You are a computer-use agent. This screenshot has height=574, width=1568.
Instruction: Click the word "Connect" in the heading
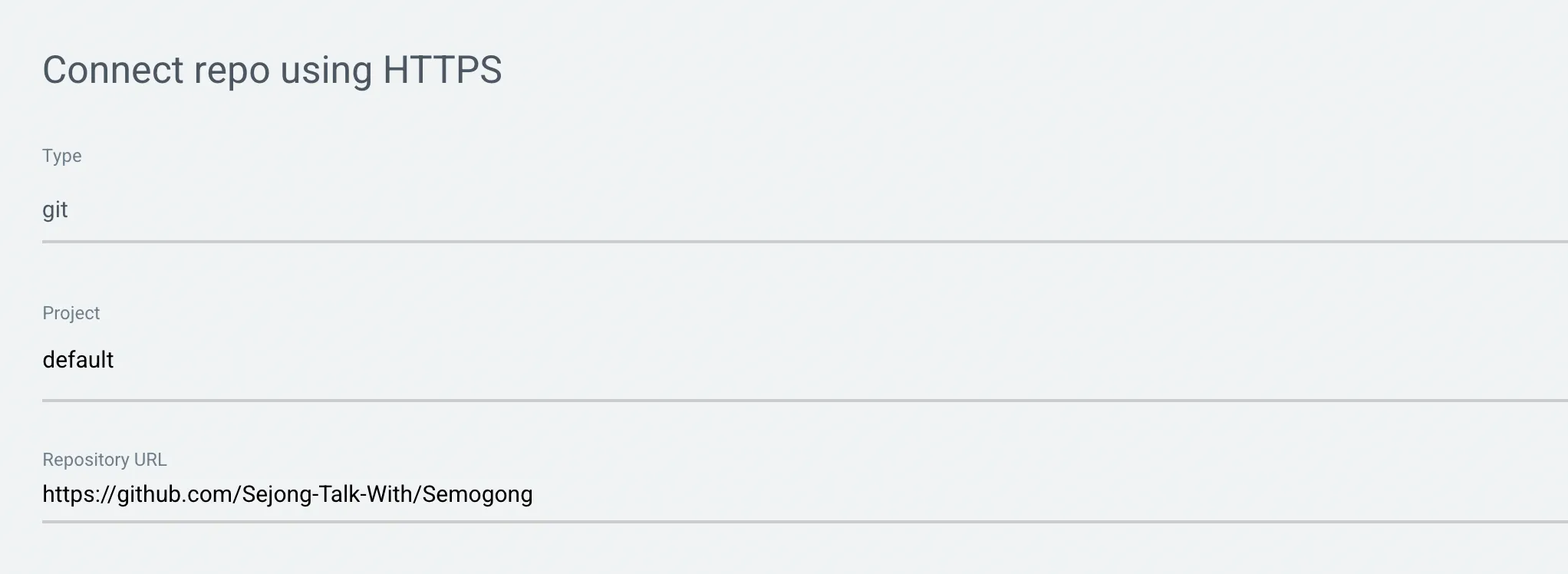tap(113, 70)
